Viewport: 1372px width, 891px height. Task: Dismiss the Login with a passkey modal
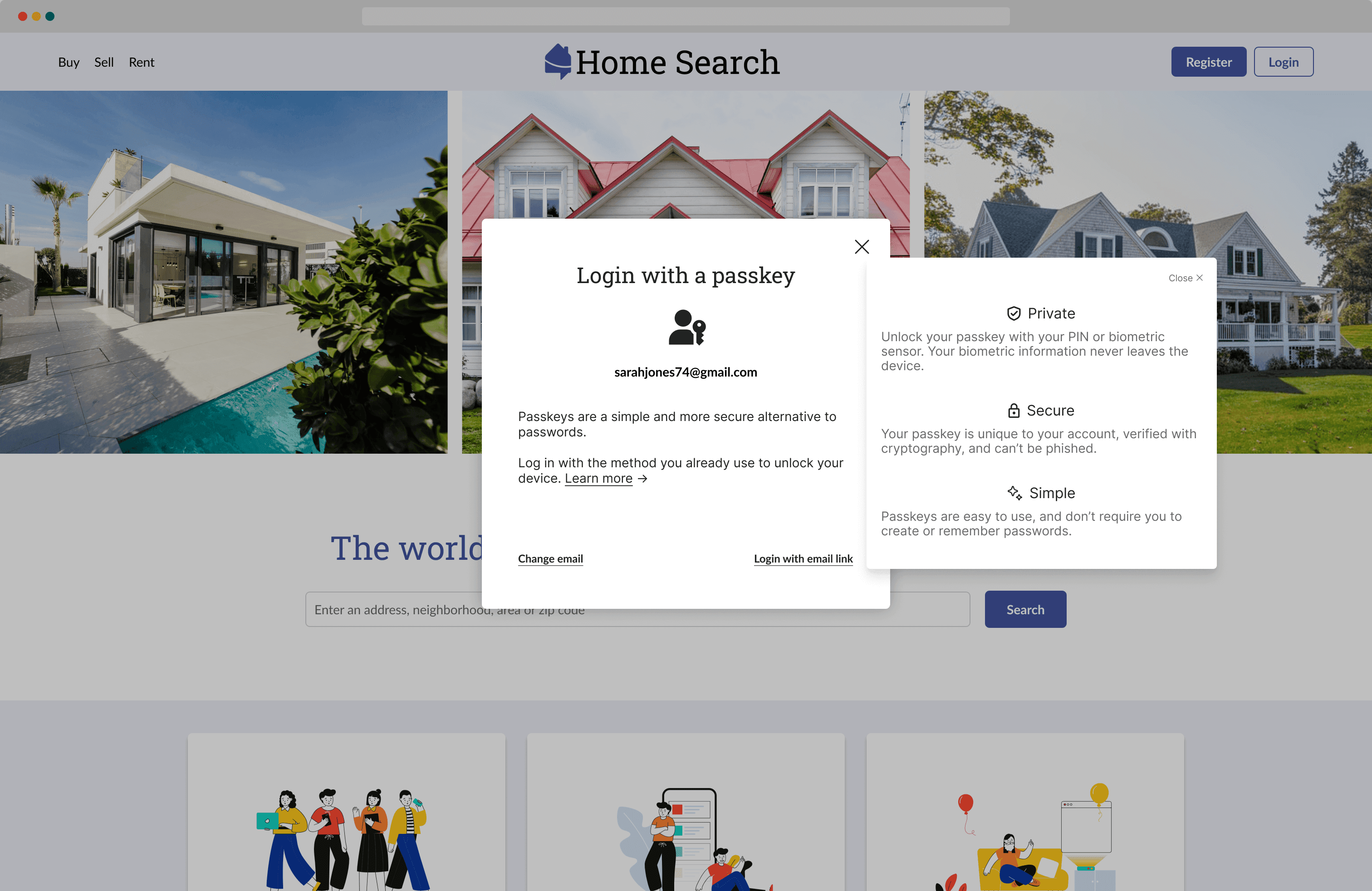861,247
